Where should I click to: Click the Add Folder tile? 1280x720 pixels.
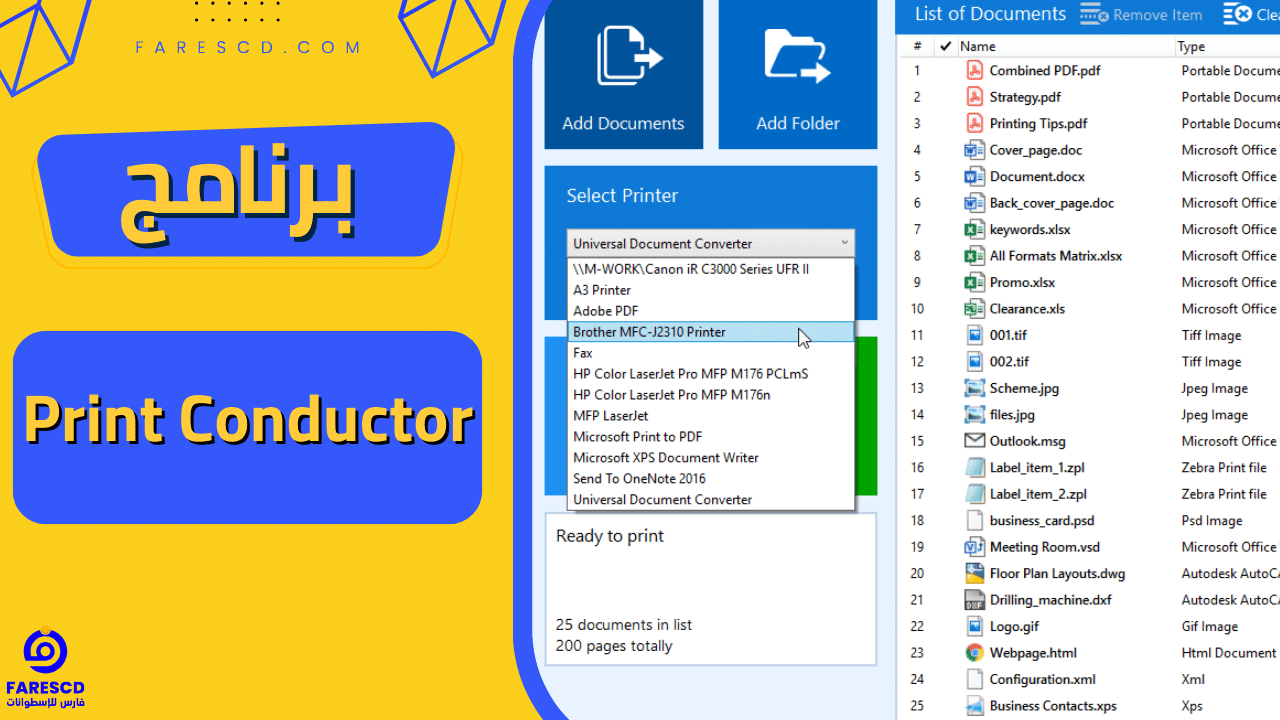point(798,74)
